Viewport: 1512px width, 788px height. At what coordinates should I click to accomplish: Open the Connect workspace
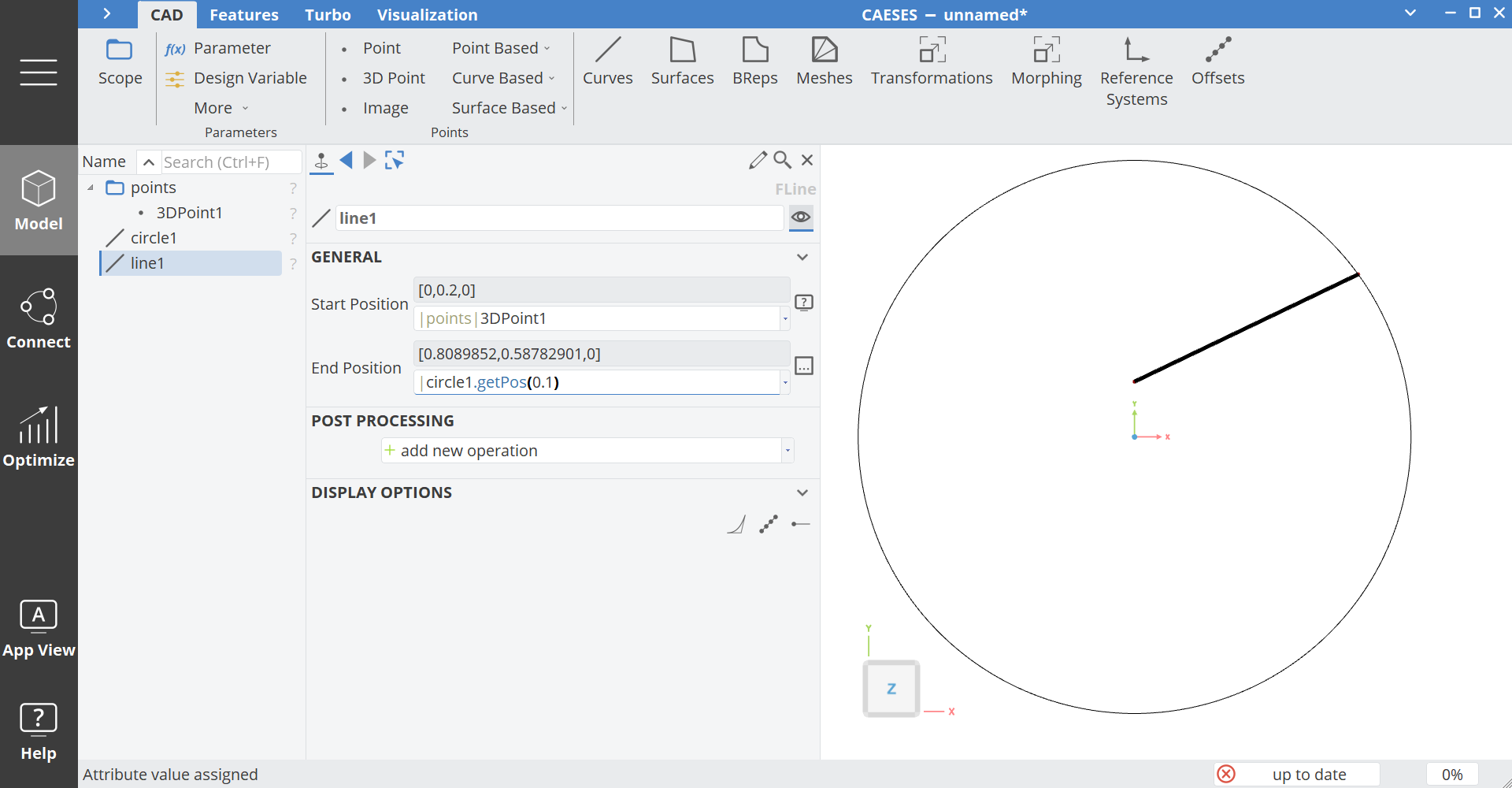click(x=39, y=318)
